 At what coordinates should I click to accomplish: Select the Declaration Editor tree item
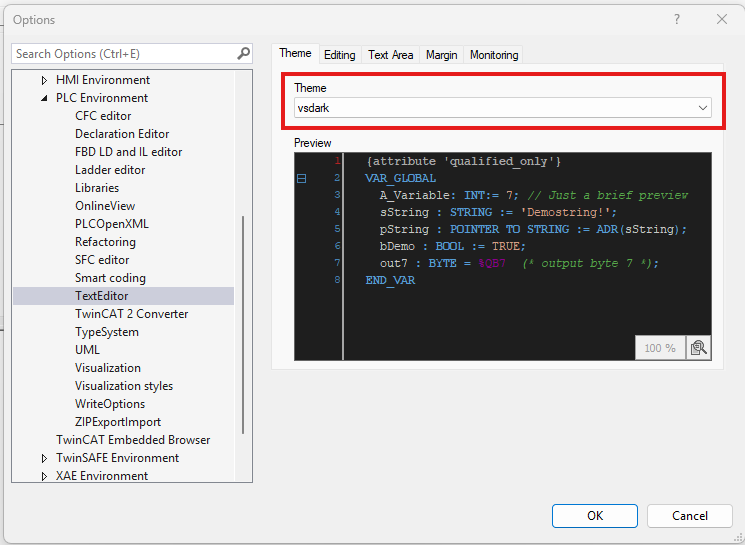[x=122, y=134]
